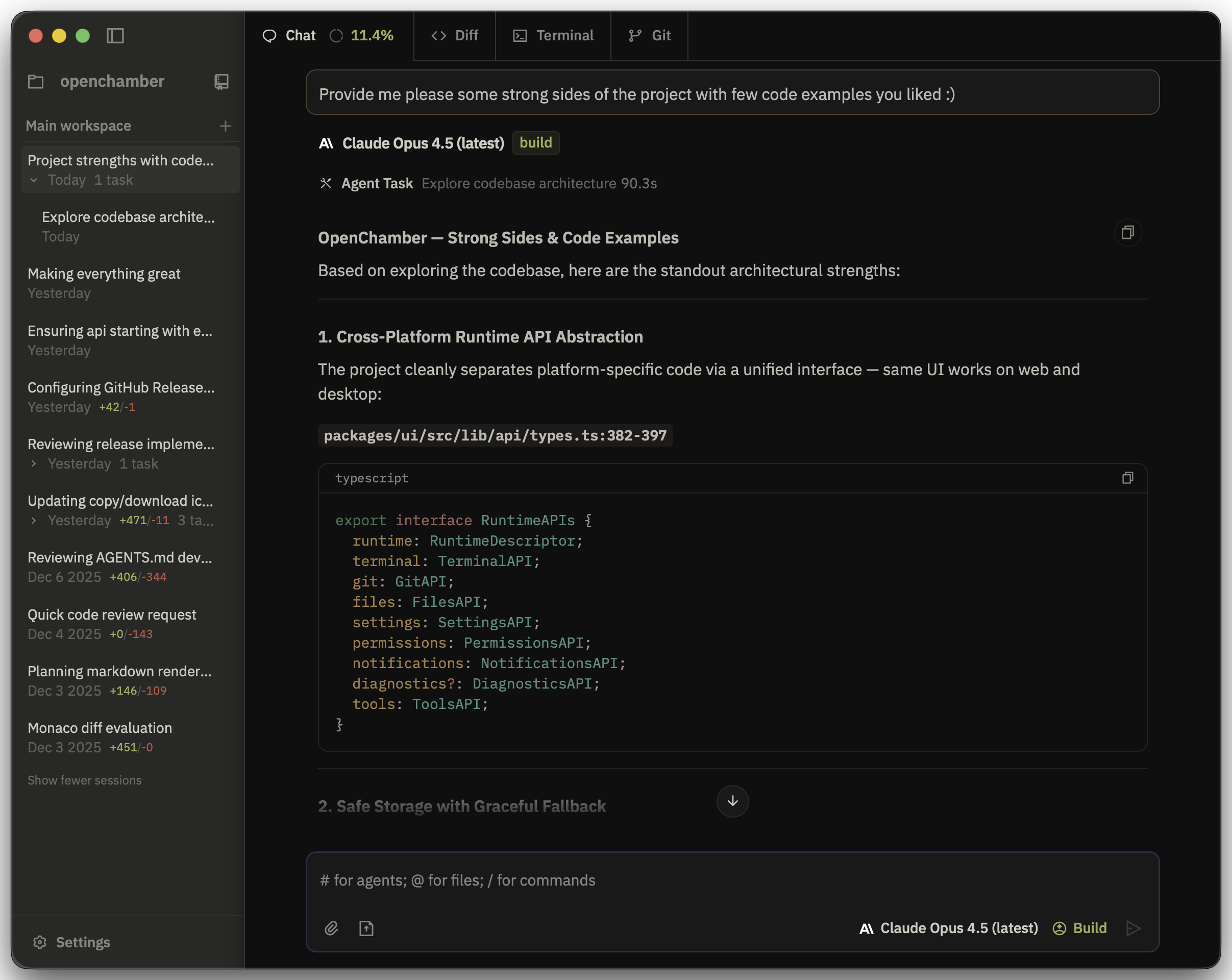
Task: Expand the Agent Task Explore codebase row
Action: 487,183
